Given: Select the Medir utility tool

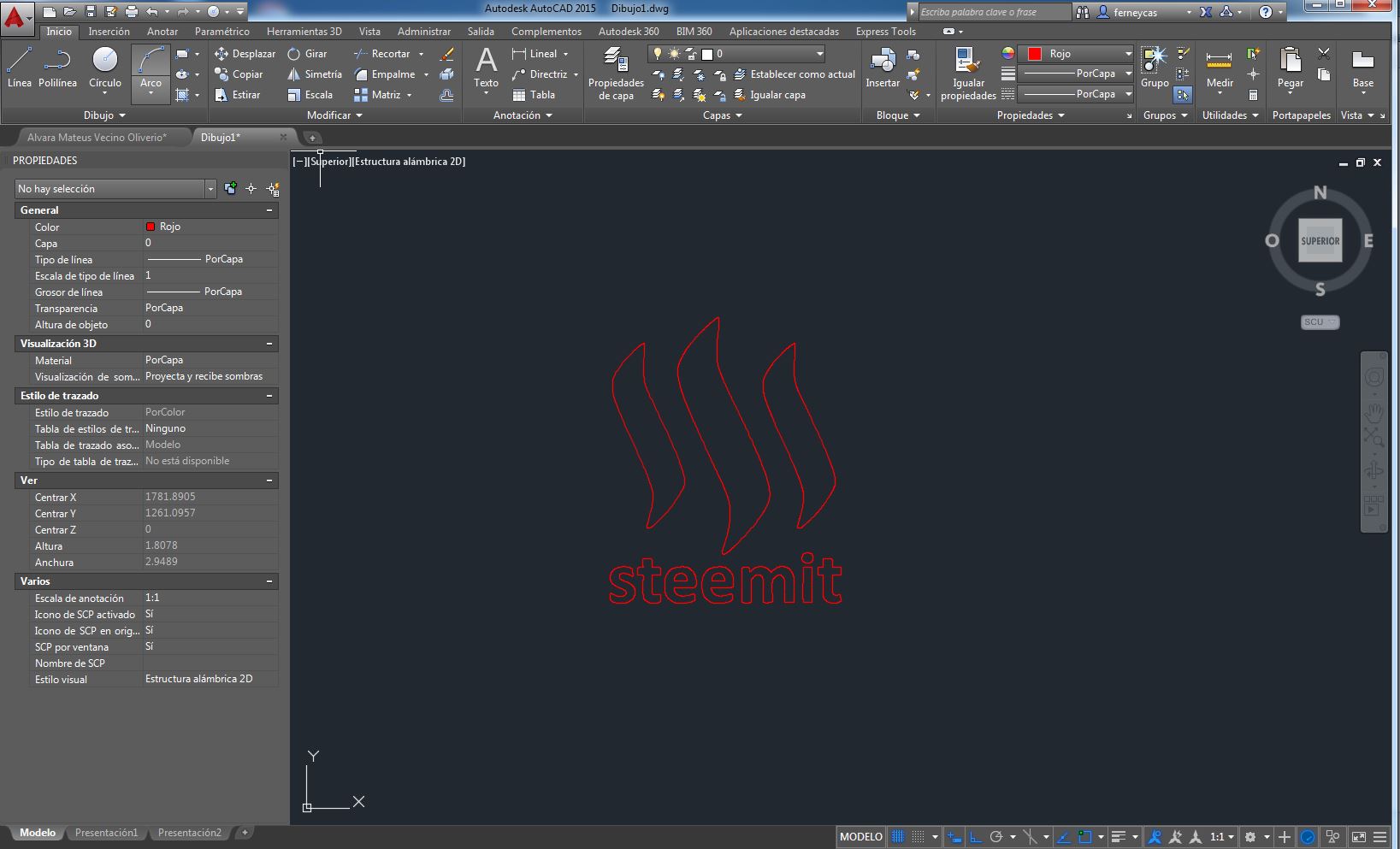Looking at the screenshot, I should pos(1220,68).
